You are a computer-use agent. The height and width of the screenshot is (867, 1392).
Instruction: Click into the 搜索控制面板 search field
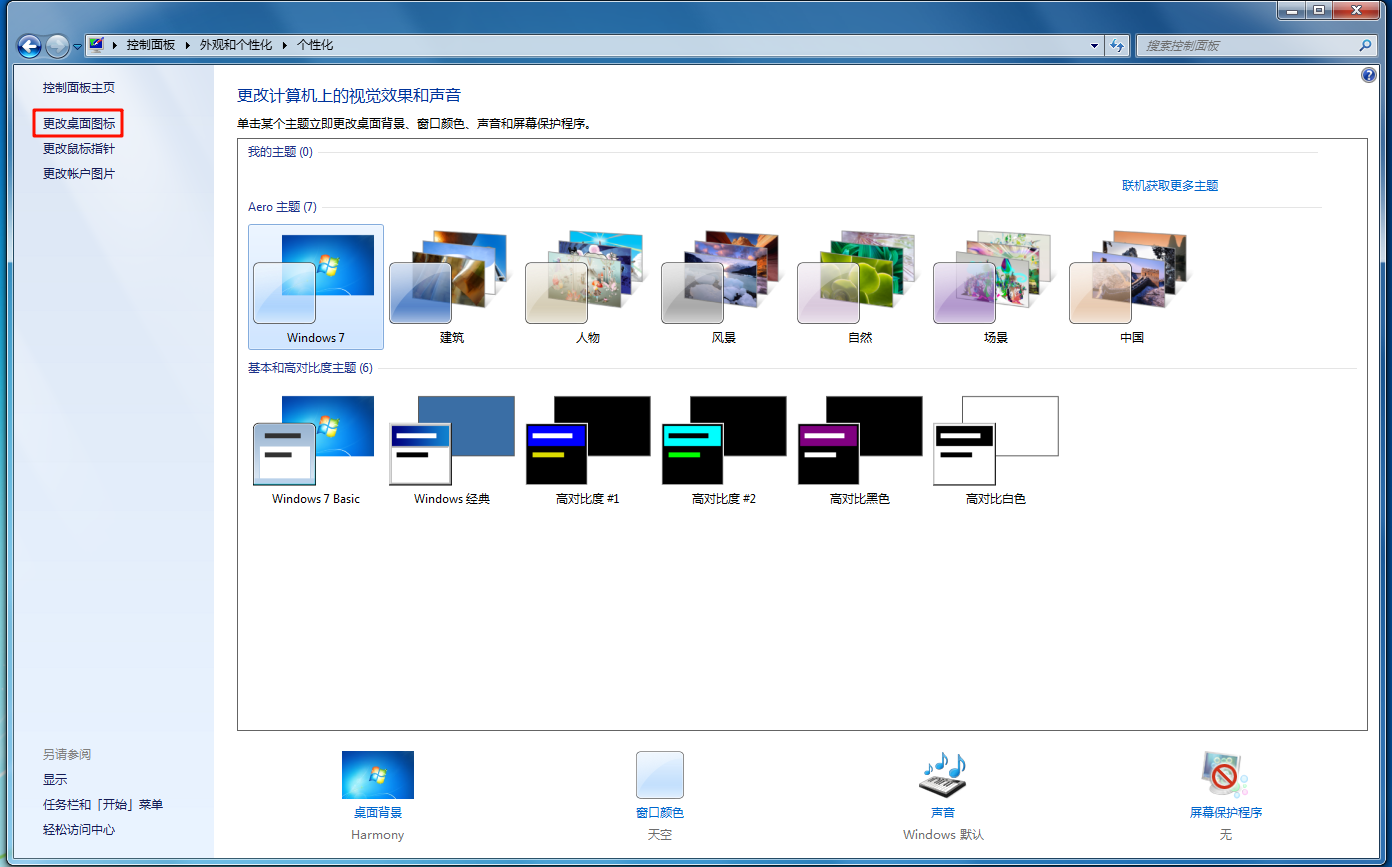click(1245, 45)
